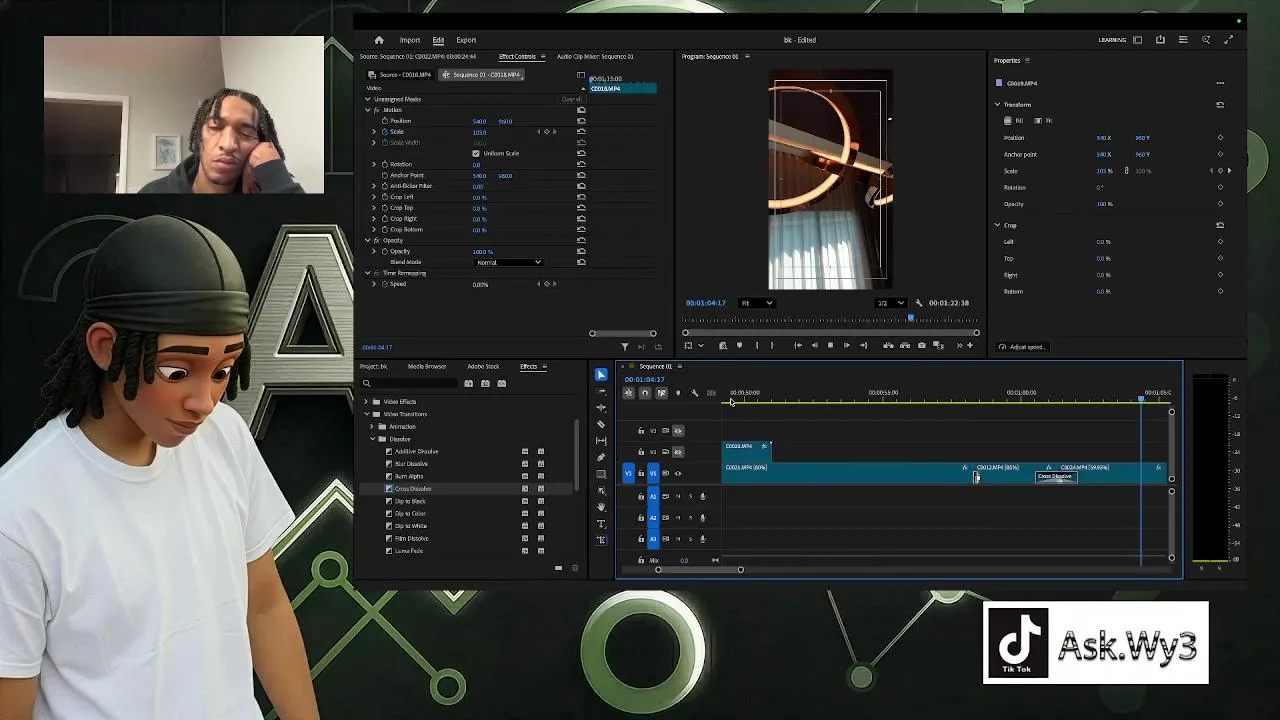
Task: Click the timeline horizontal zoom scroll bar
Action: coord(699,570)
